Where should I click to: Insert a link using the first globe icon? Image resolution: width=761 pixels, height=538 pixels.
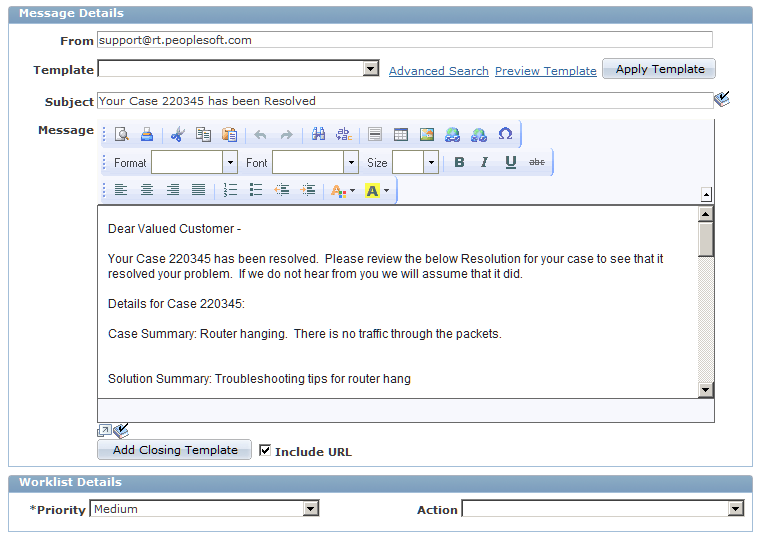point(452,134)
